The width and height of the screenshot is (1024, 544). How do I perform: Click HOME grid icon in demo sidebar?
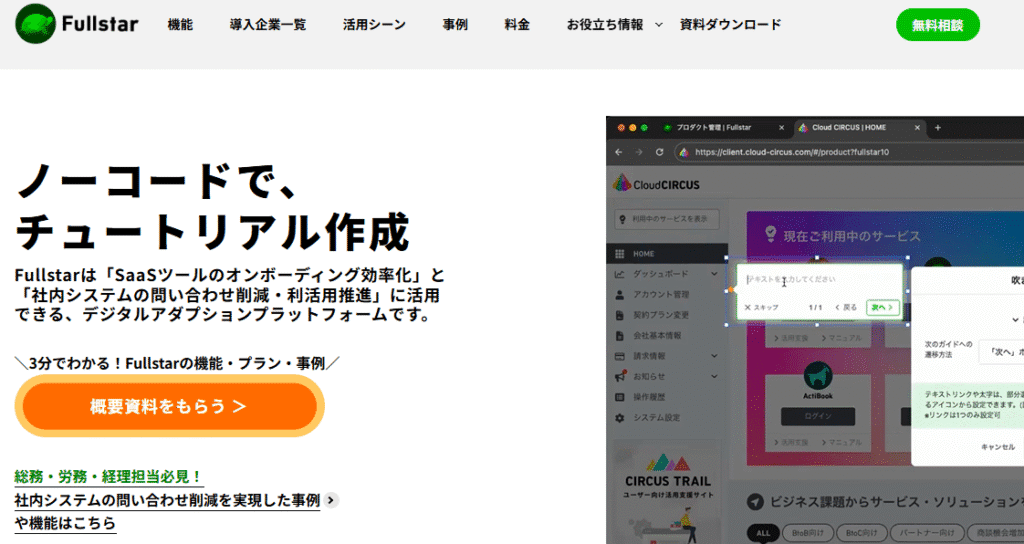pyautogui.click(x=620, y=253)
